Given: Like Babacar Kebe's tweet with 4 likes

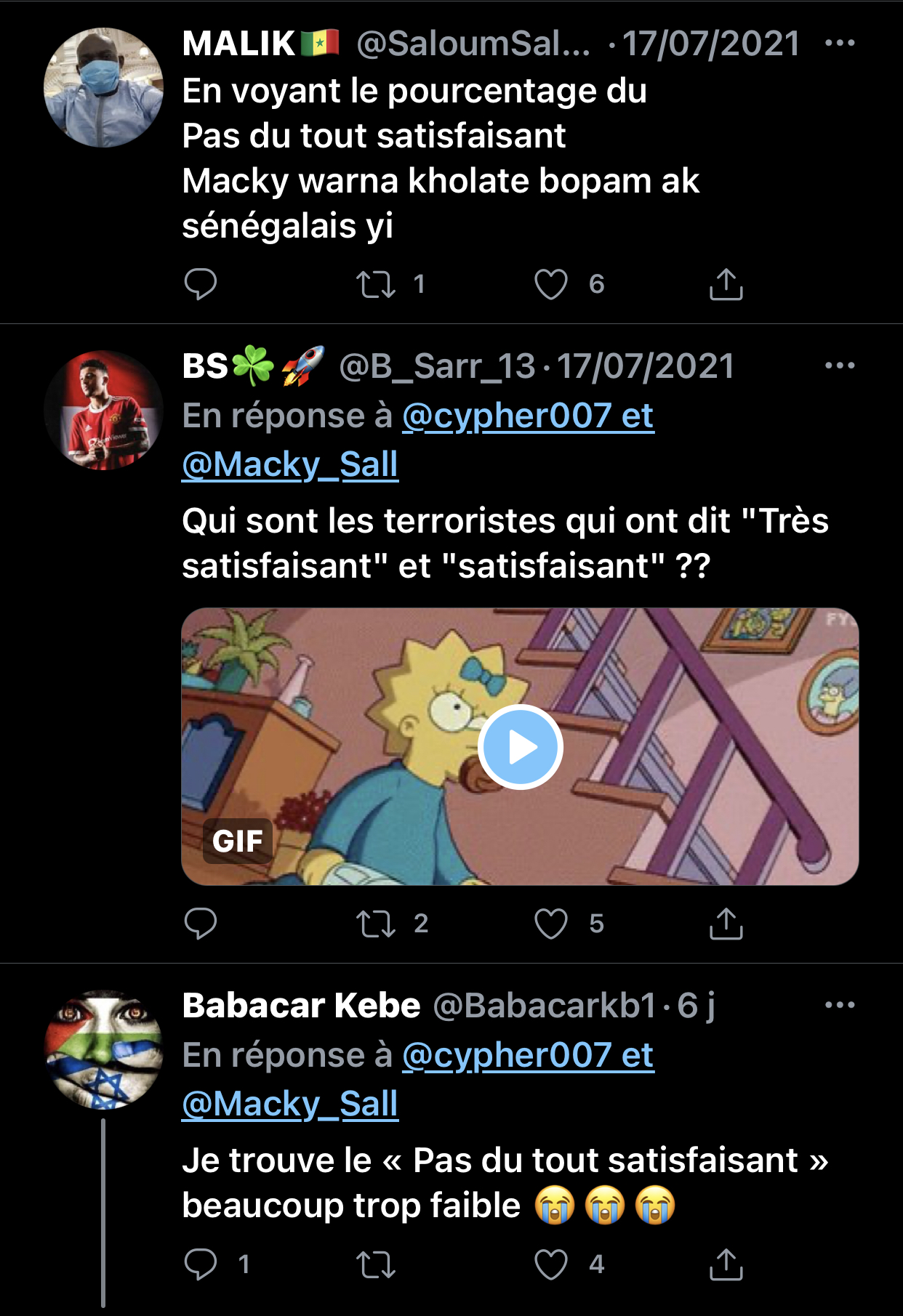Looking at the screenshot, I should pyautogui.click(x=551, y=1264).
